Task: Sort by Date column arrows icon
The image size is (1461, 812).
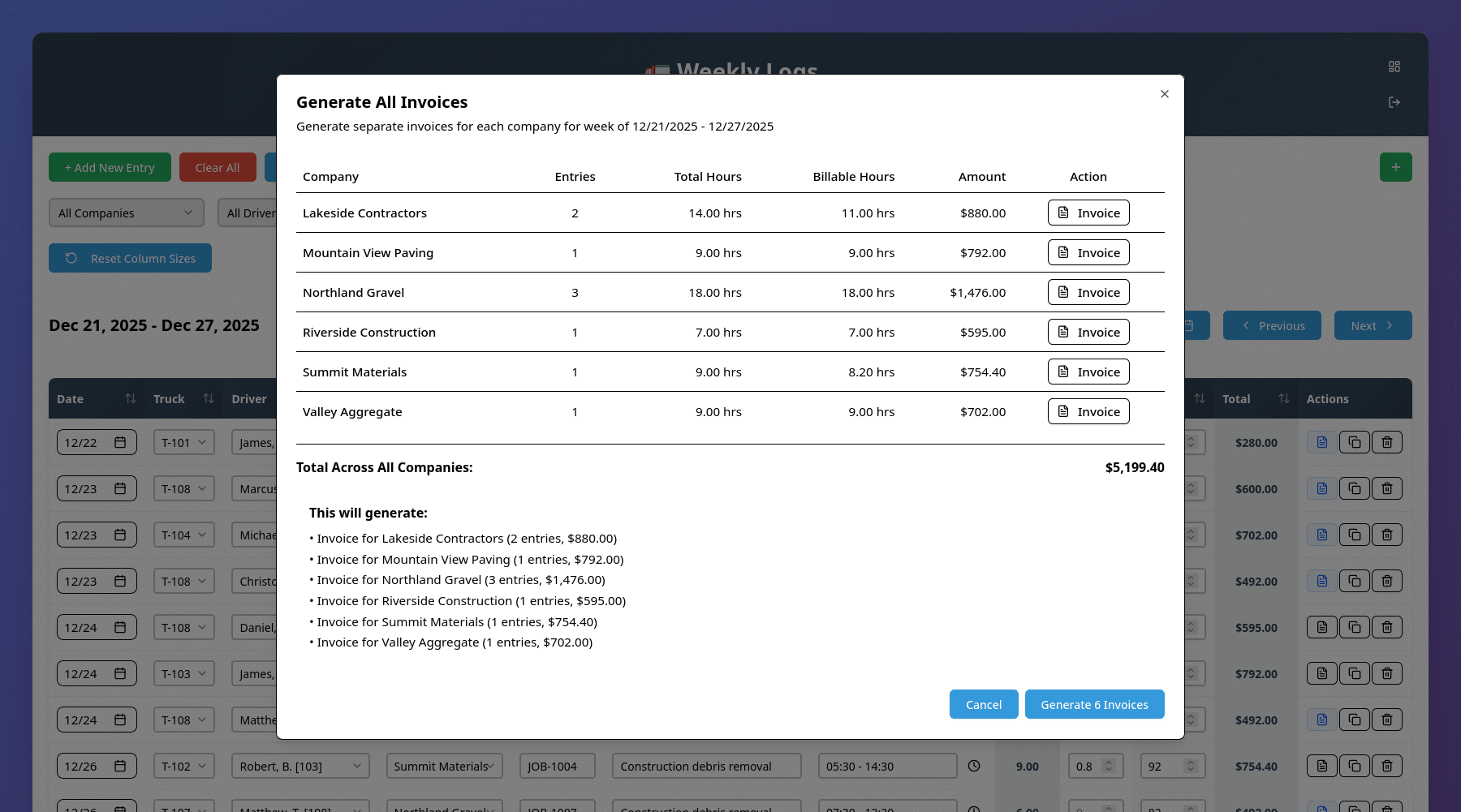Action: pos(131,398)
